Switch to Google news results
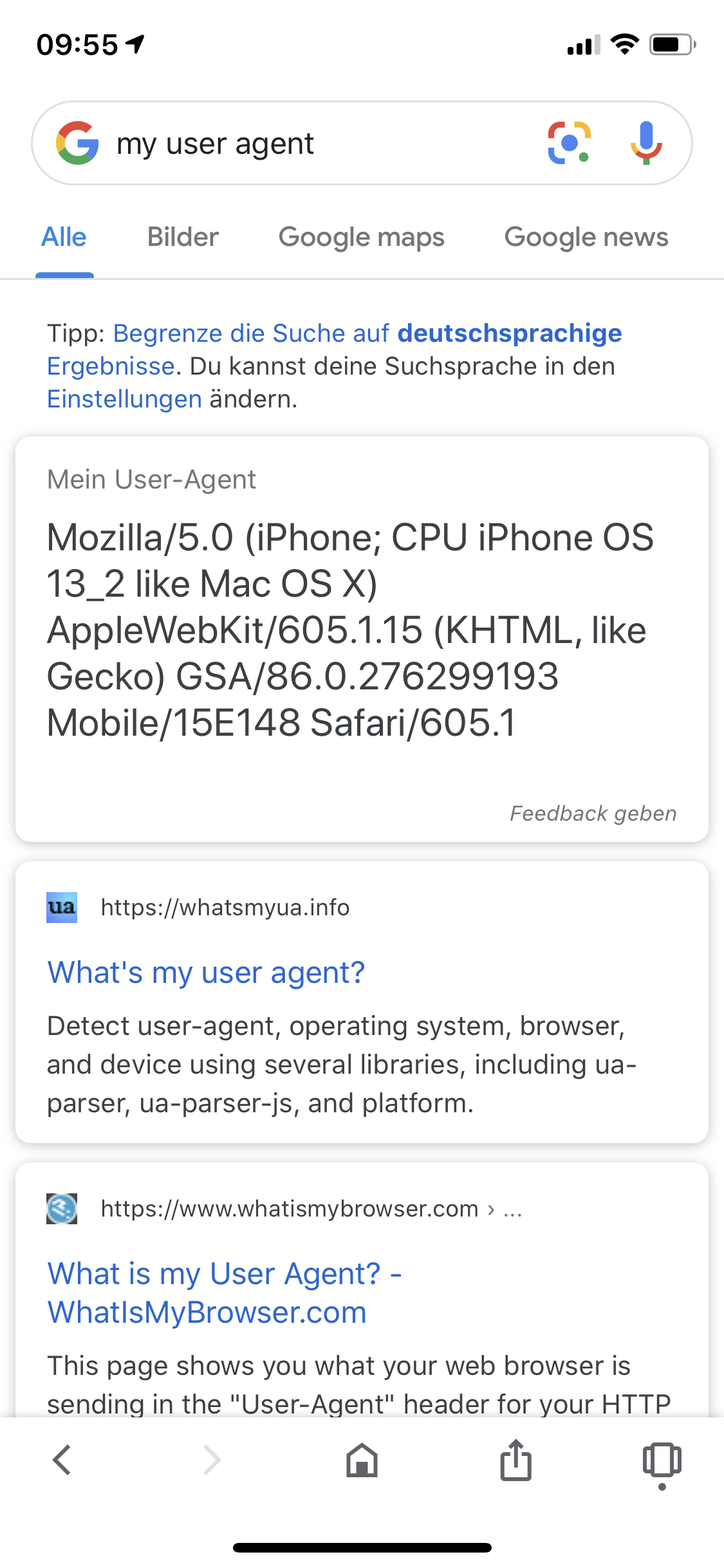This screenshot has height=1568, width=724. pos(586,237)
